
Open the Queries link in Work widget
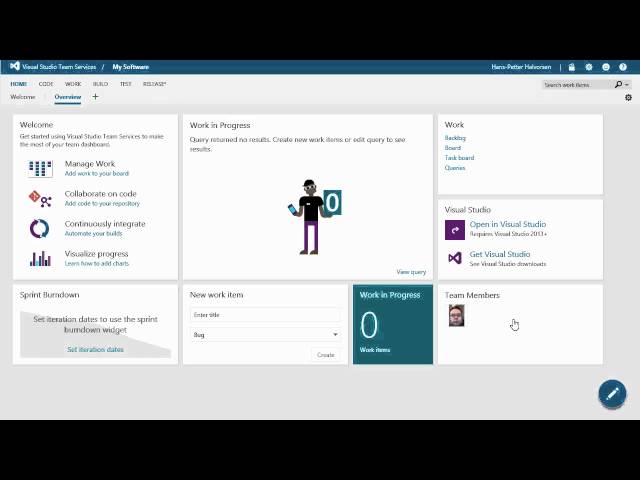(x=455, y=168)
